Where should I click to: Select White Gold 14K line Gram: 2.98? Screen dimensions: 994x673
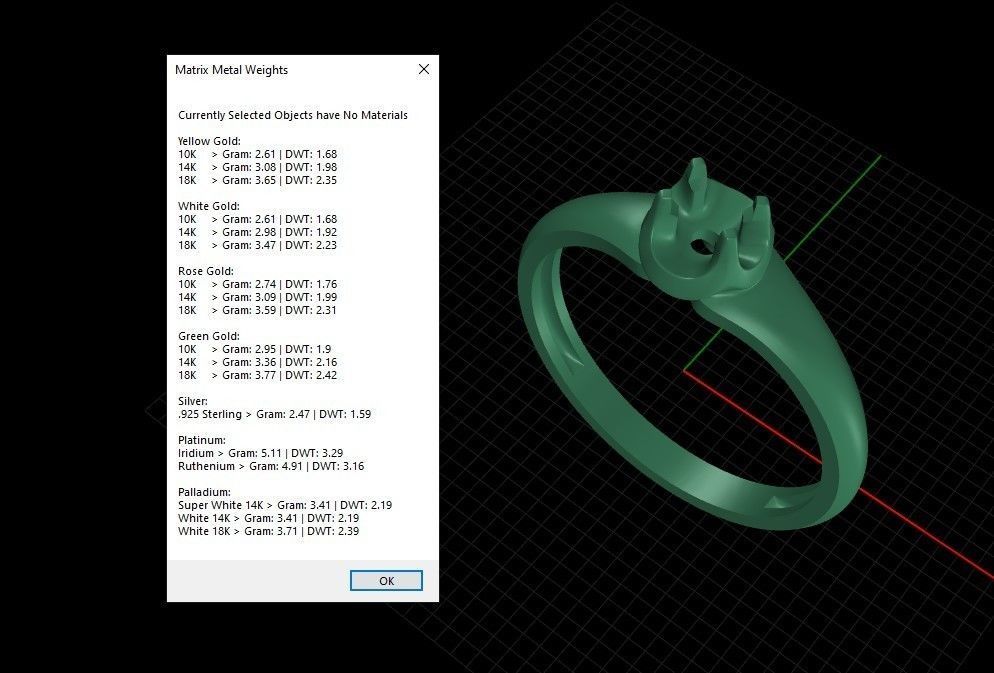tap(257, 232)
